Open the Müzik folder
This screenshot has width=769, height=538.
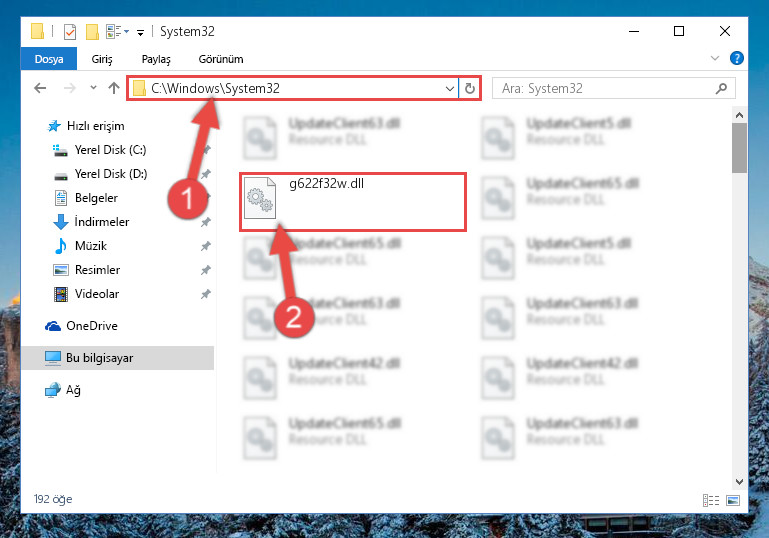pyautogui.click(x=80, y=246)
